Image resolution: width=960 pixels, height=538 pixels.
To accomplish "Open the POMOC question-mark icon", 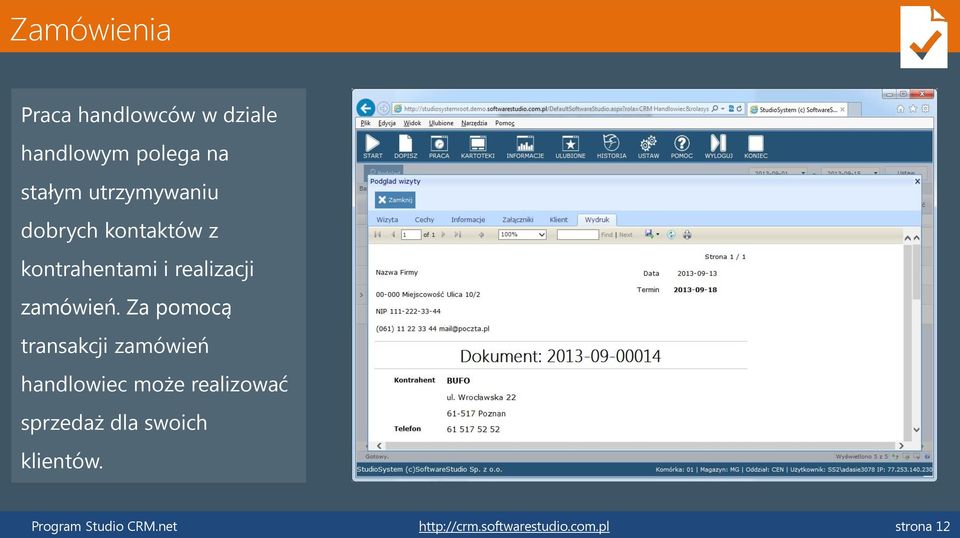I will point(681,146).
